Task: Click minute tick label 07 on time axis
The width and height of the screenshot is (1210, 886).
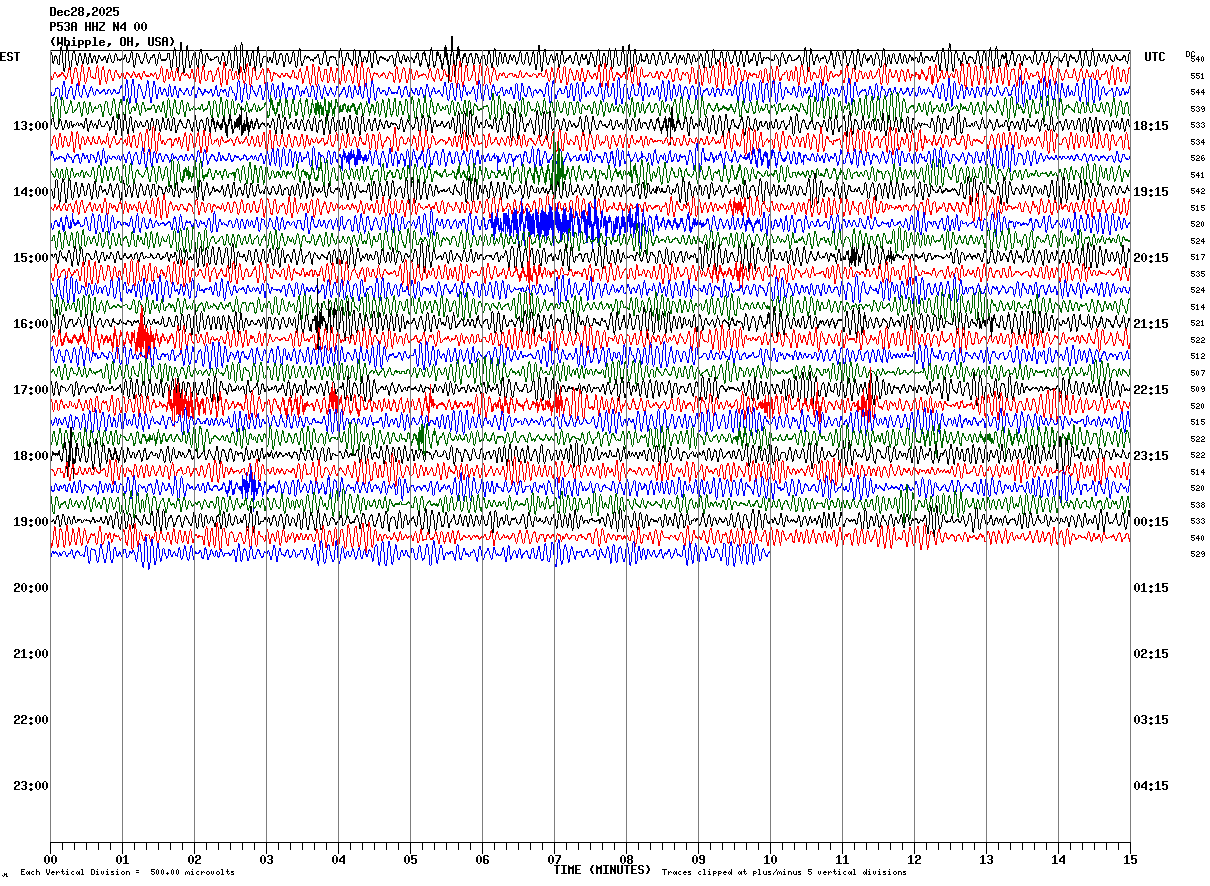Action: pyautogui.click(x=554, y=859)
